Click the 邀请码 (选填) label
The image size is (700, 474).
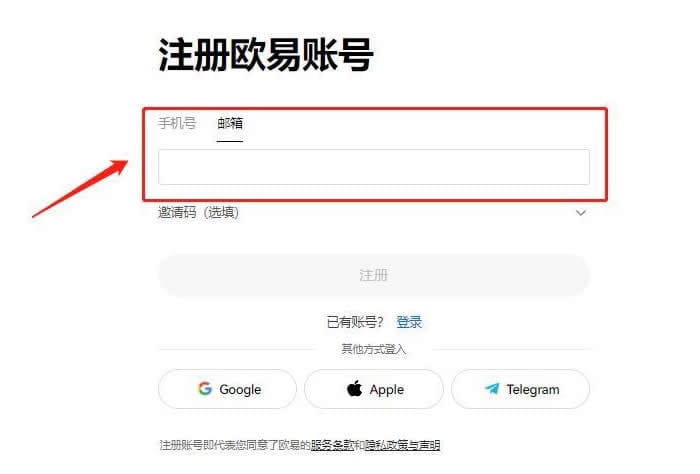coord(198,212)
